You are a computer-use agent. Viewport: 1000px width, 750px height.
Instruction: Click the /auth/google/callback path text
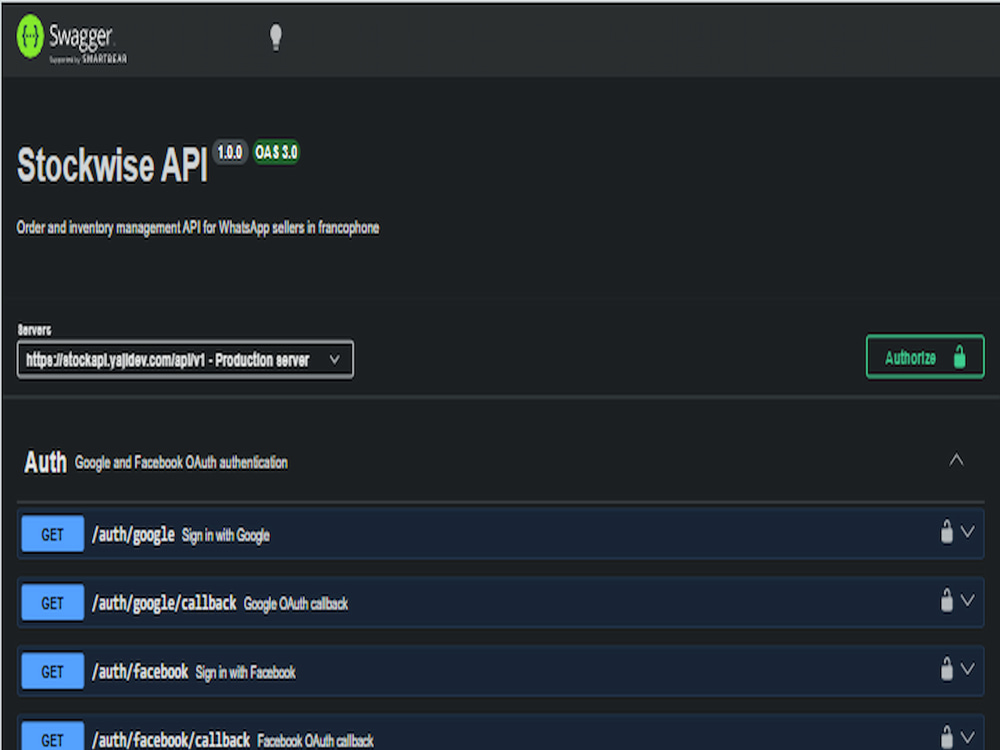click(x=164, y=603)
